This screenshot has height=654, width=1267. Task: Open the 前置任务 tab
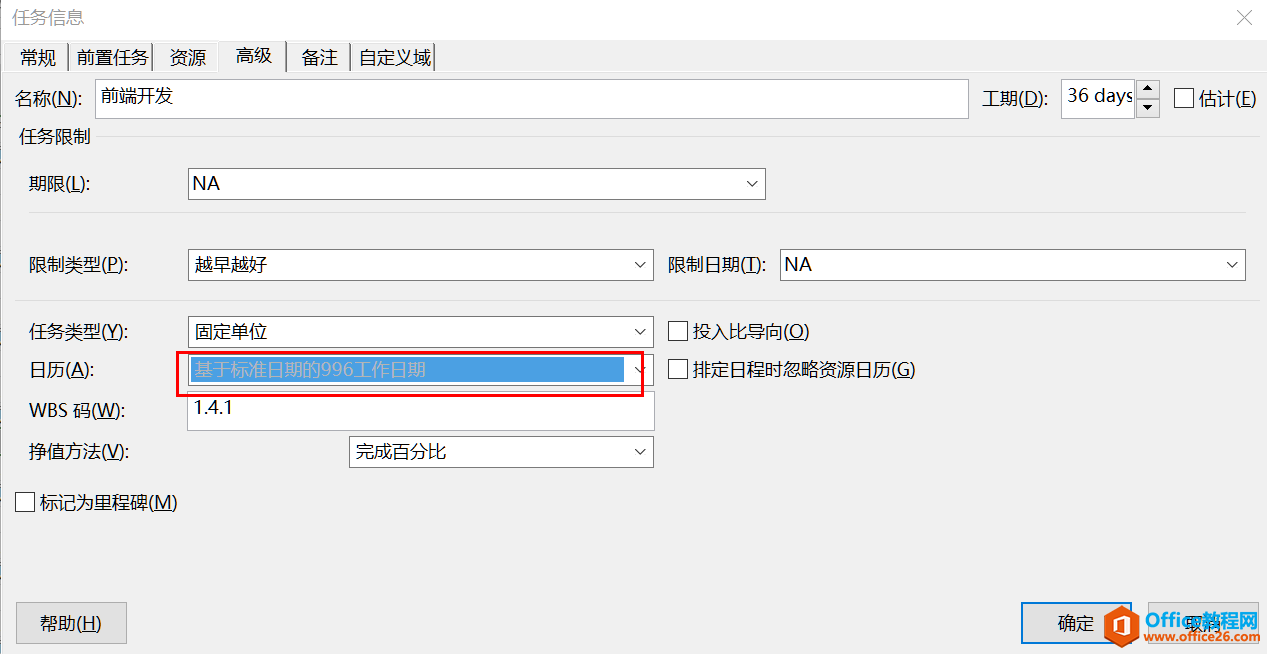[x=112, y=58]
